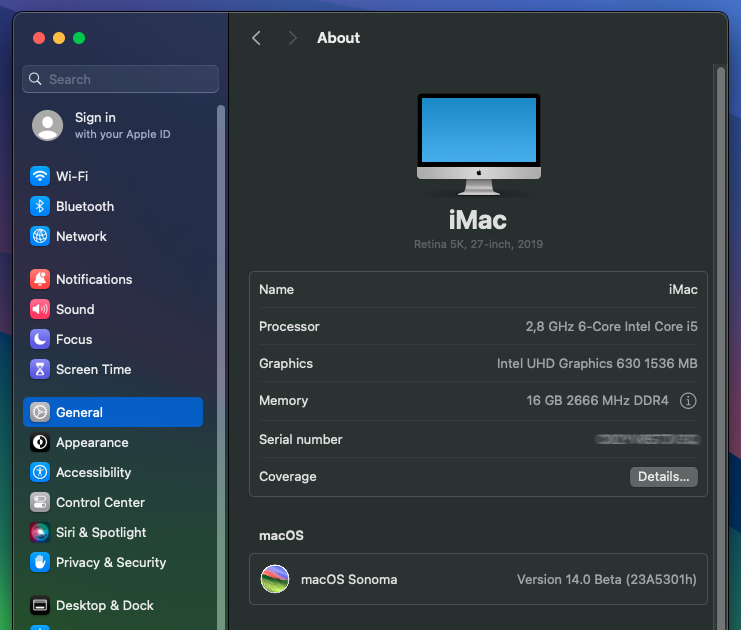Click the Bluetooth icon in sidebar
The height and width of the screenshot is (630, 741).
40,207
